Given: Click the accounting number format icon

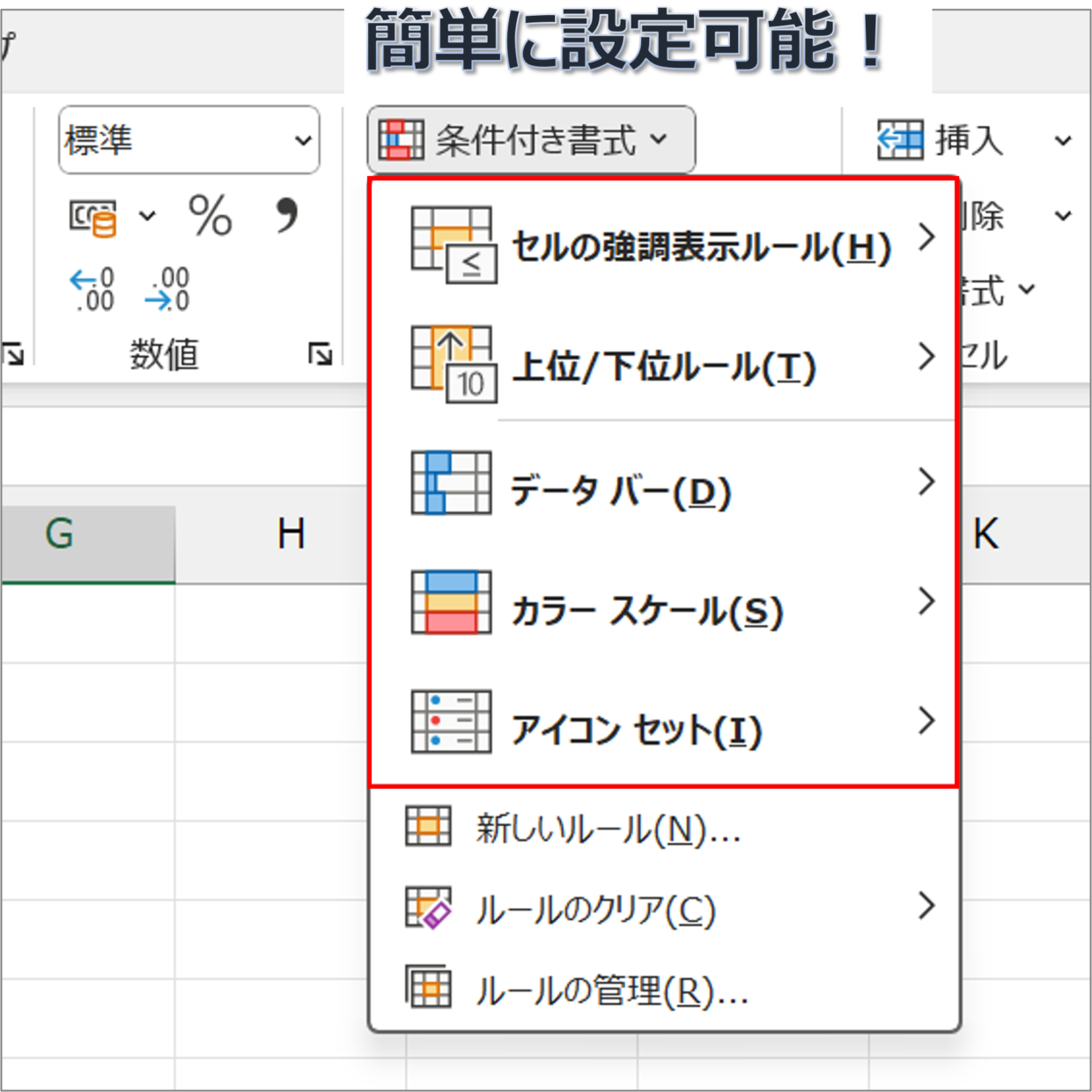Looking at the screenshot, I should click(93, 218).
